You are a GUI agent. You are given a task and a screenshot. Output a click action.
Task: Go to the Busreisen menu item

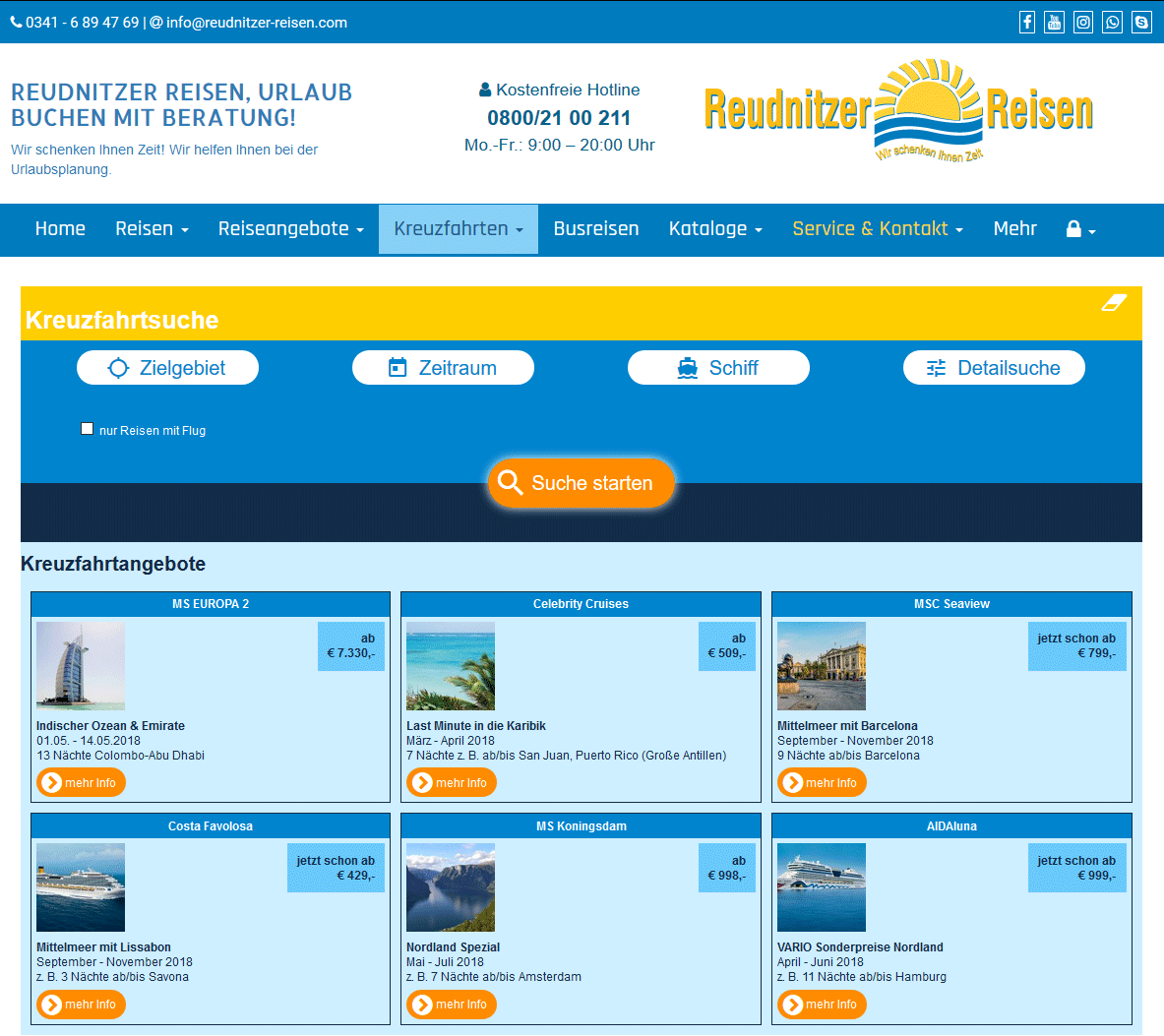(595, 229)
